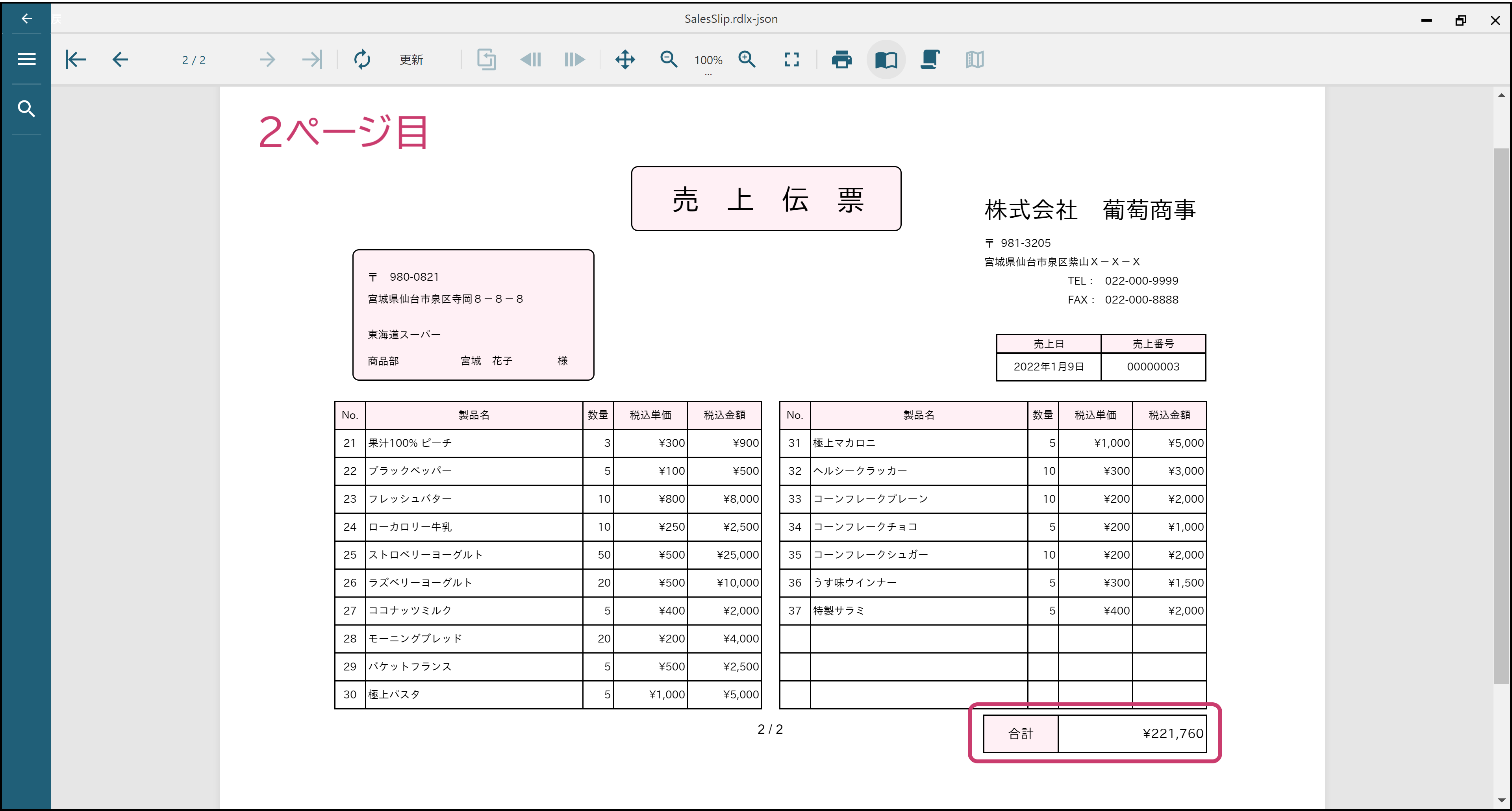Click product name 特製サラミ
The width and height of the screenshot is (1512, 811).
click(839, 610)
